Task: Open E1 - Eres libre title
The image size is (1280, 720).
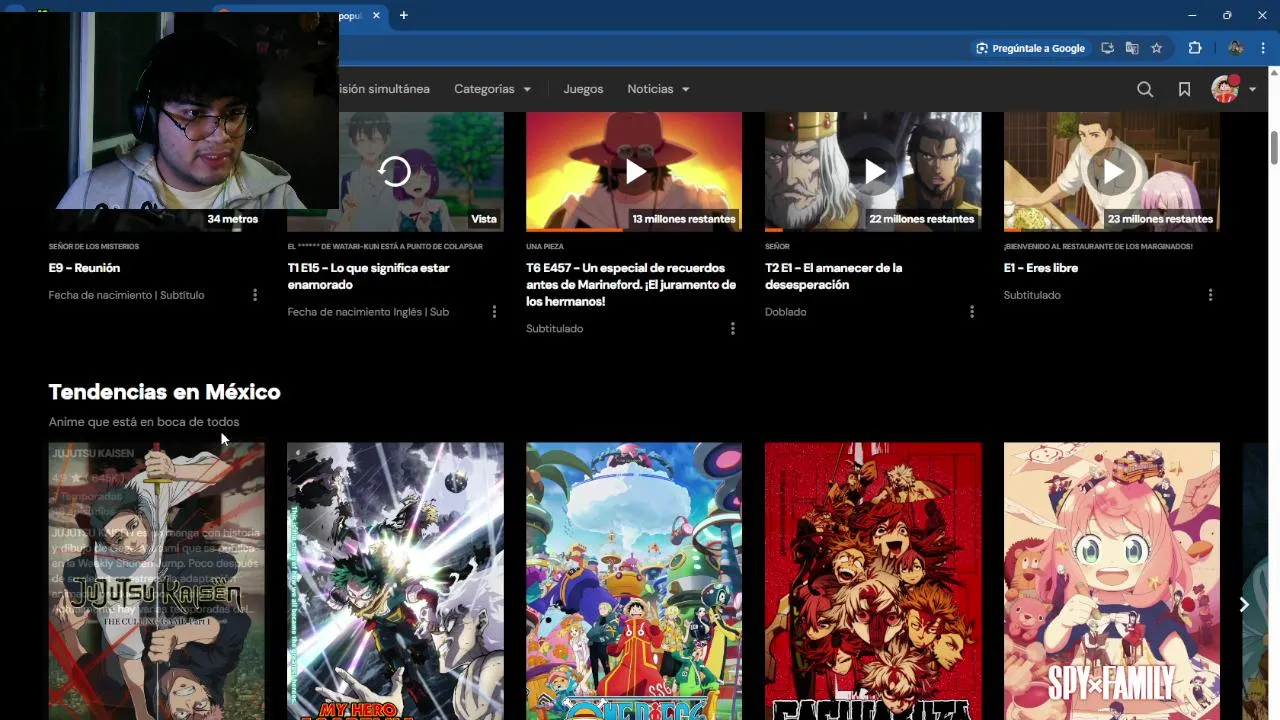Action: [x=1041, y=268]
